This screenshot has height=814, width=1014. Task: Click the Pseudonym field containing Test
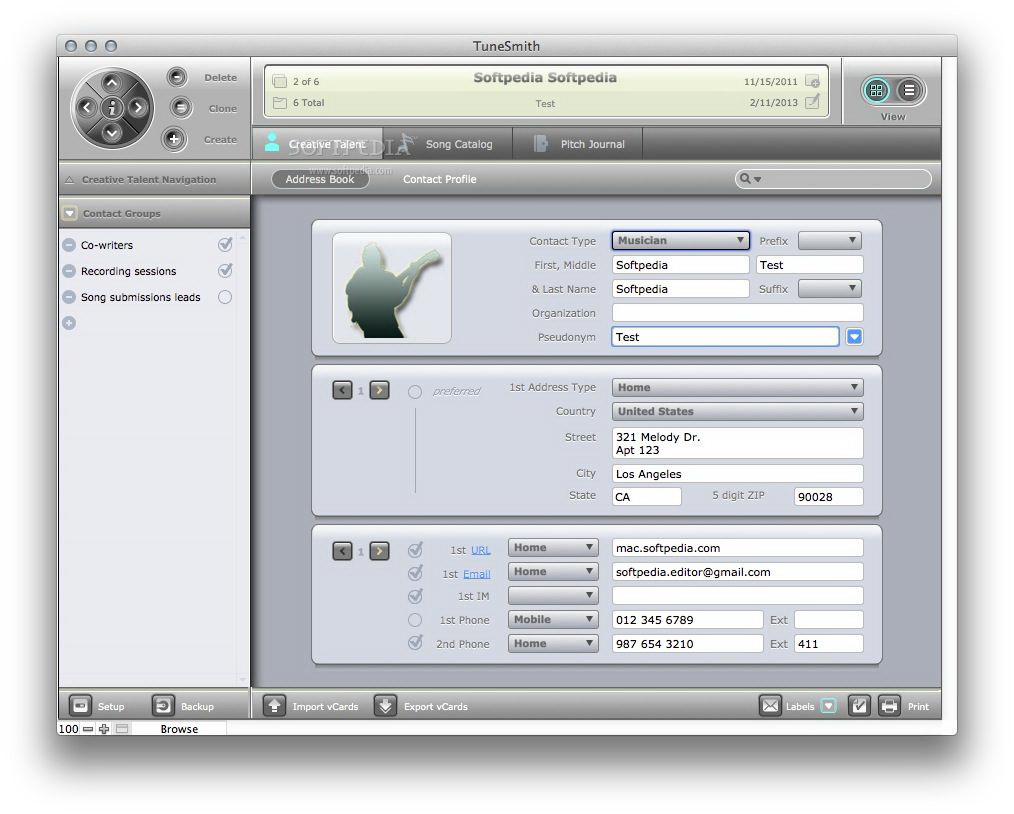[725, 337]
